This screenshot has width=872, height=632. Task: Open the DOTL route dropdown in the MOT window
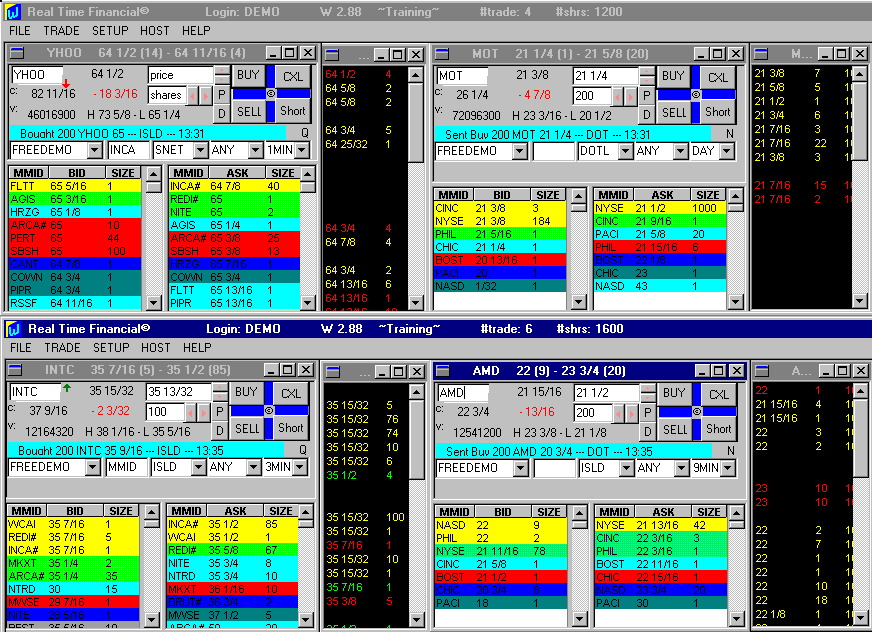[626, 151]
